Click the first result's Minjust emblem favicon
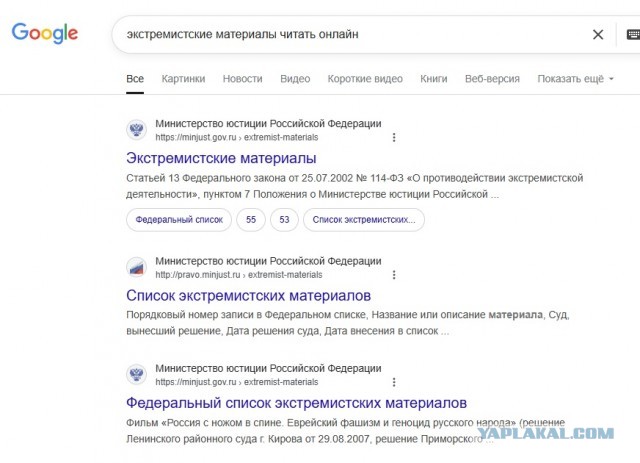Screen dimensions: 640x463 [x=136, y=130]
